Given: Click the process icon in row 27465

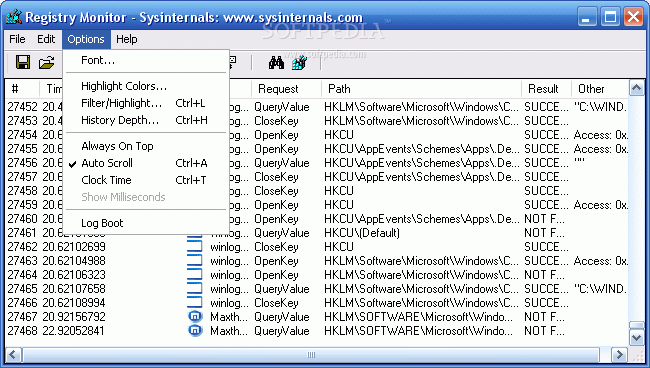Looking at the screenshot, I should click(x=195, y=289).
